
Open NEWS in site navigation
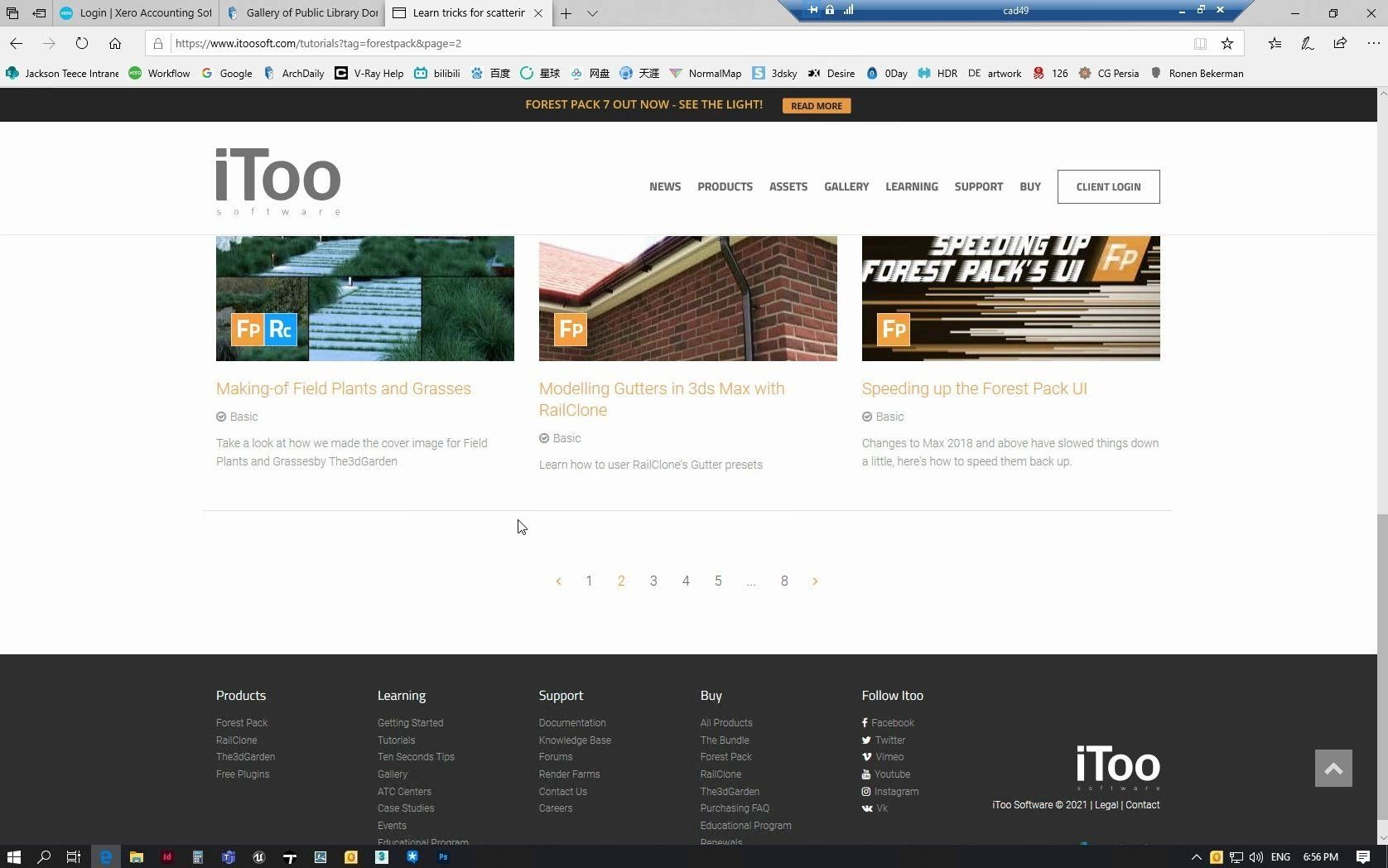(x=665, y=186)
